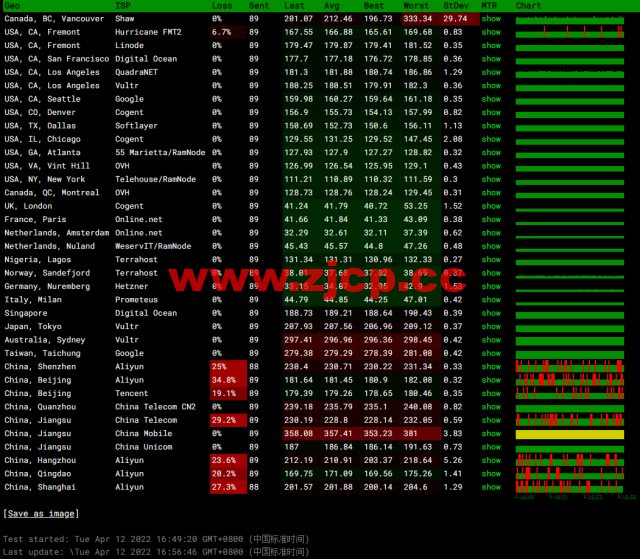
Task: Show MTR for Taiwan, Taichung Google row
Action: point(491,353)
